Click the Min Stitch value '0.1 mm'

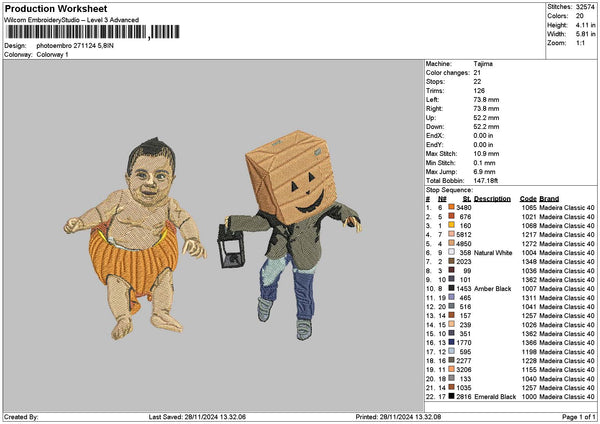point(484,163)
